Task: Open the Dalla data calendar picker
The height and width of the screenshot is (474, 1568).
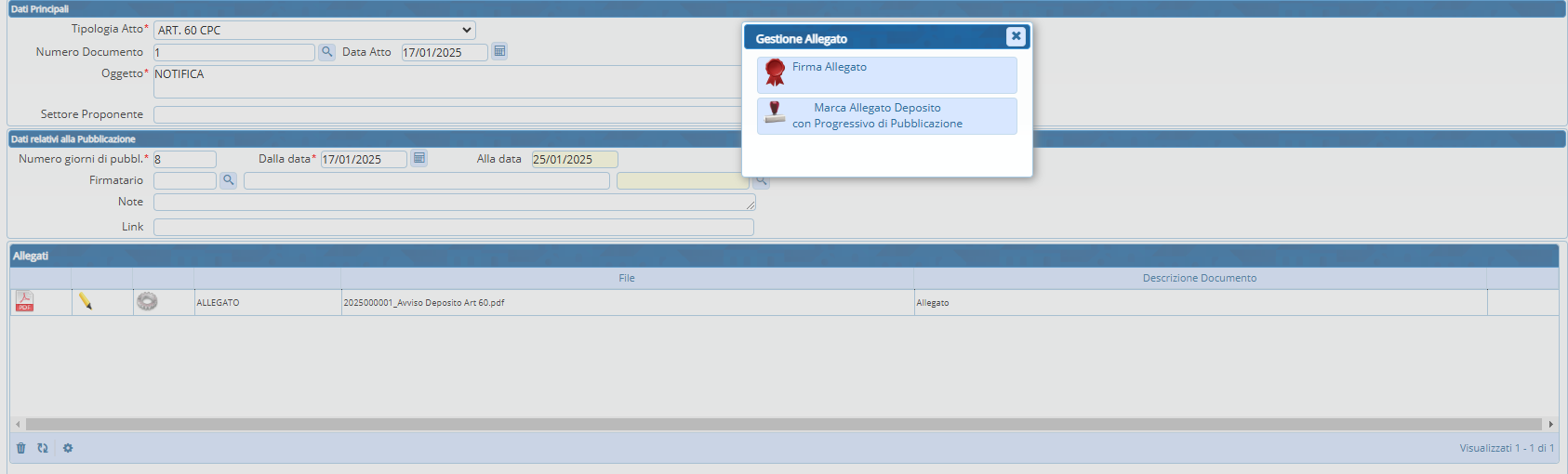Action: [419, 158]
